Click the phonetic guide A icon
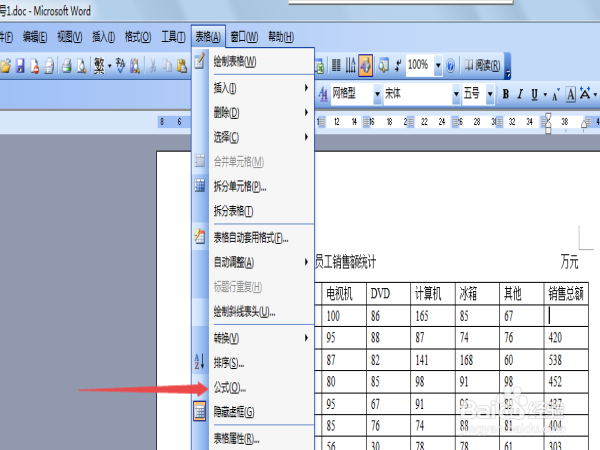 tap(556, 95)
